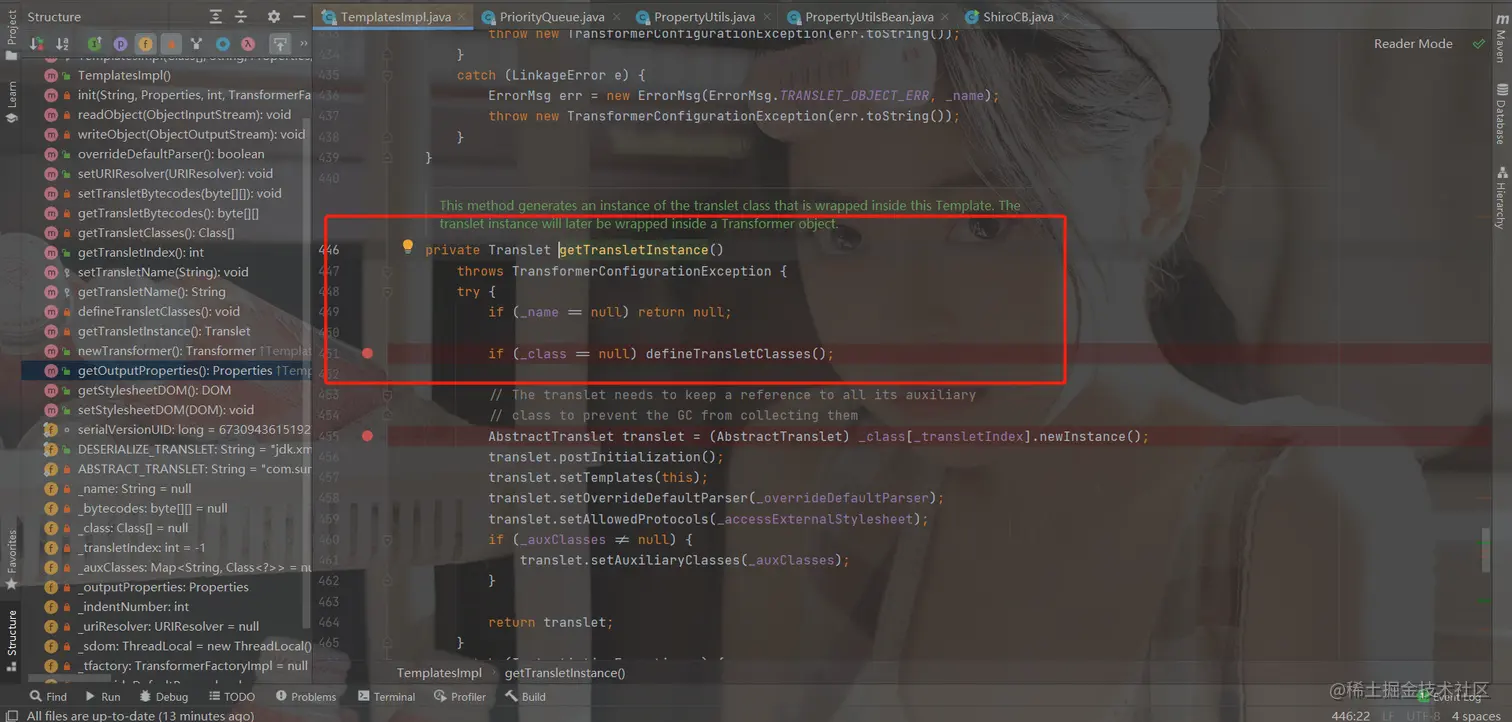Click the green inspection checkmark icon
The image size is (1512, 722).
[x=1478, y=44]
